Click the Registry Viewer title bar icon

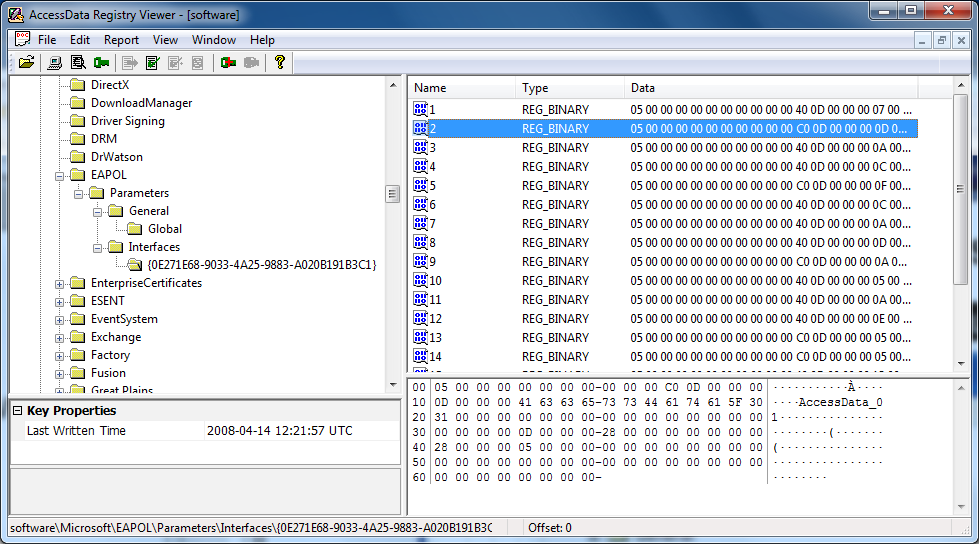[x=16, y=14]
